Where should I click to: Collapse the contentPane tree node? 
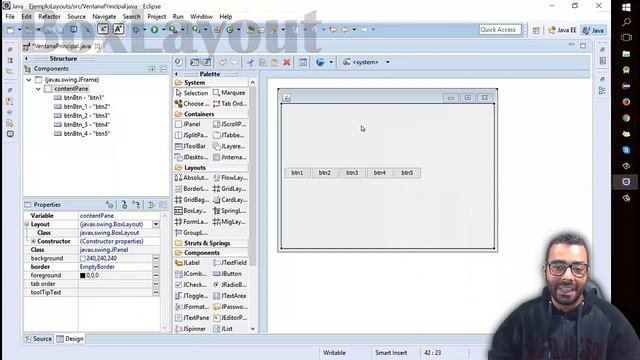38,89
